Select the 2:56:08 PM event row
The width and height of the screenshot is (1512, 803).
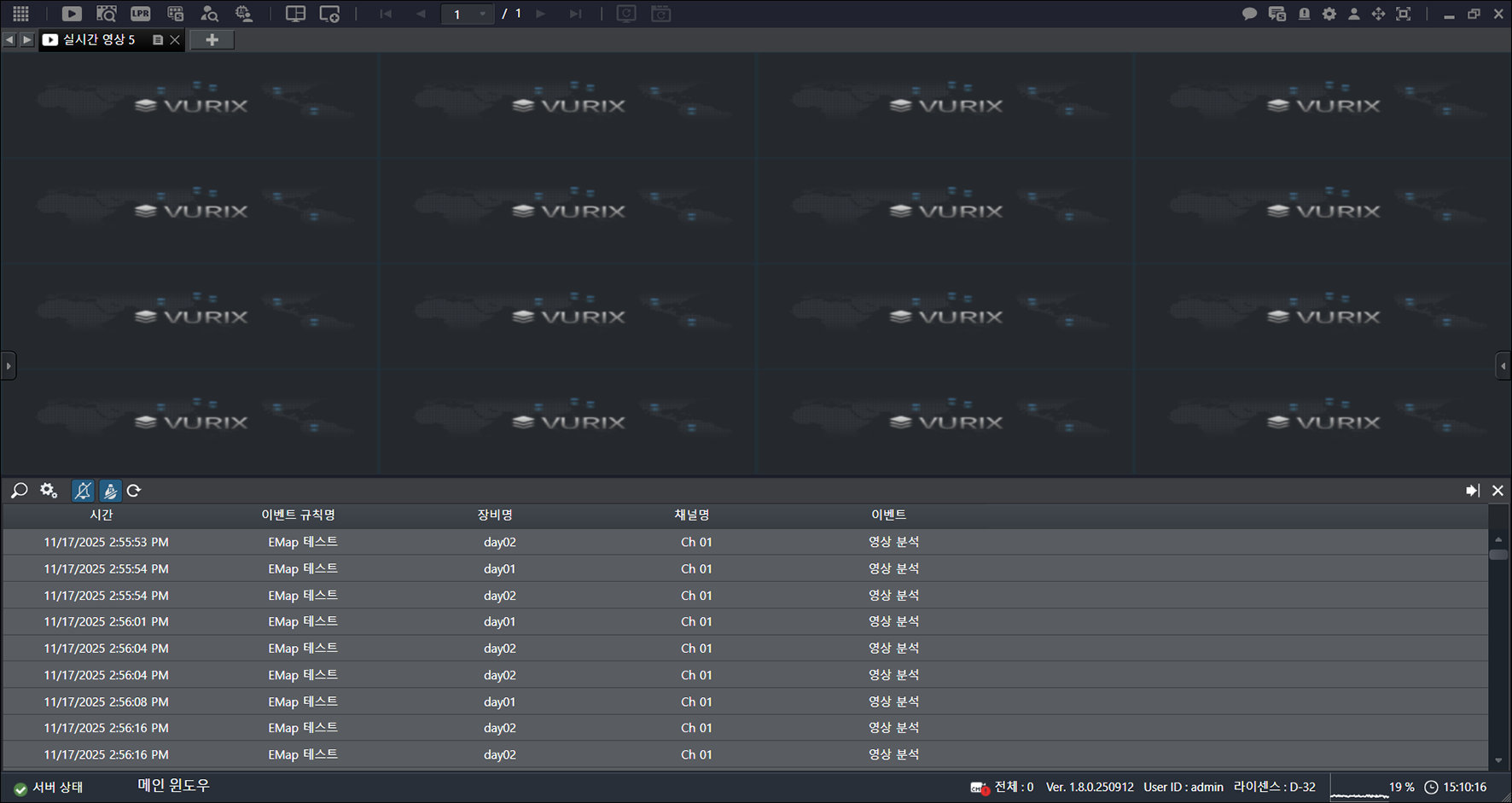[745, 701]
